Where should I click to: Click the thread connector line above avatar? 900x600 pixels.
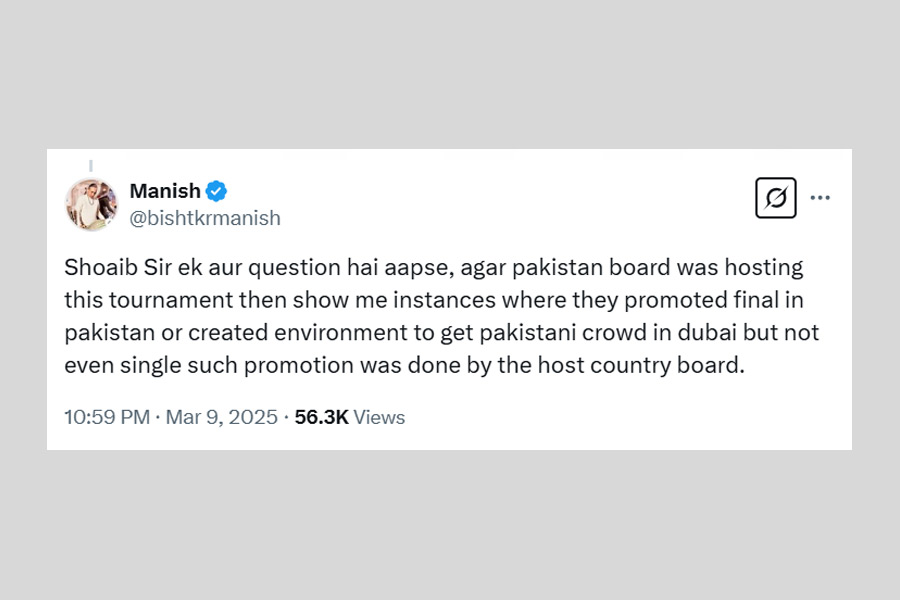click(x=91, y=165)
